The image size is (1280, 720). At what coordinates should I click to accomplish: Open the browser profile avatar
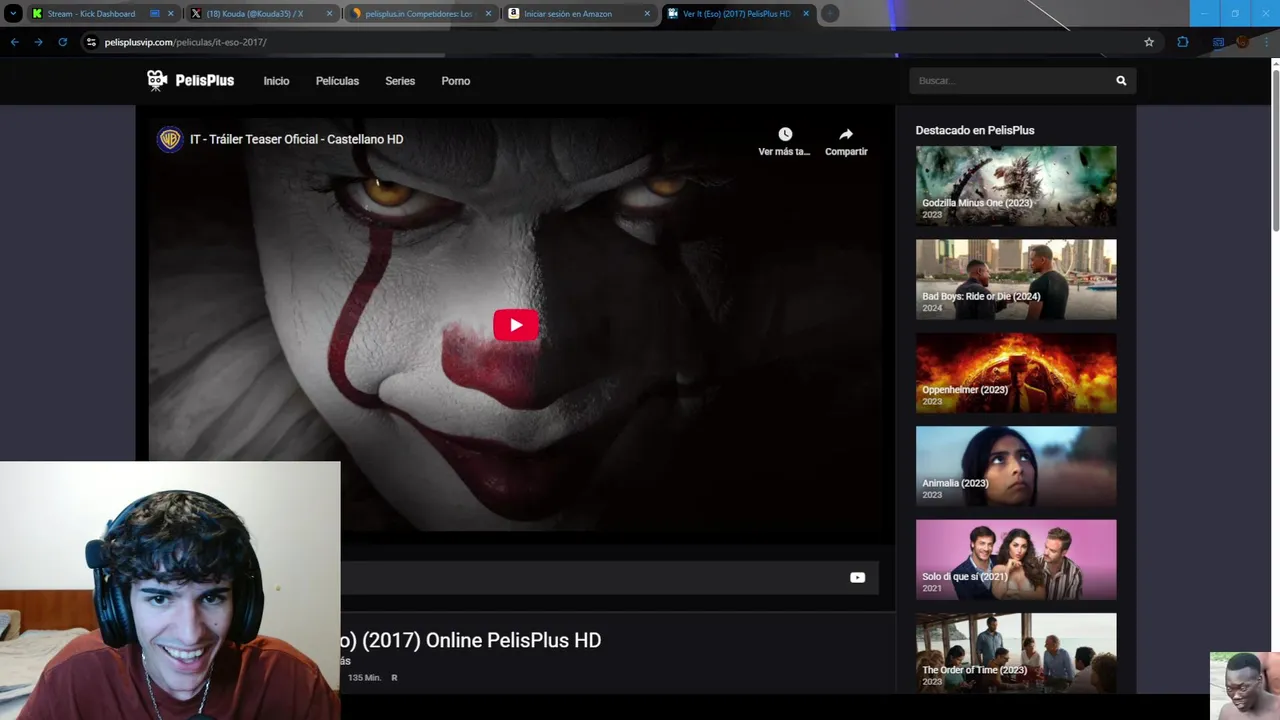pos(1242,42)
